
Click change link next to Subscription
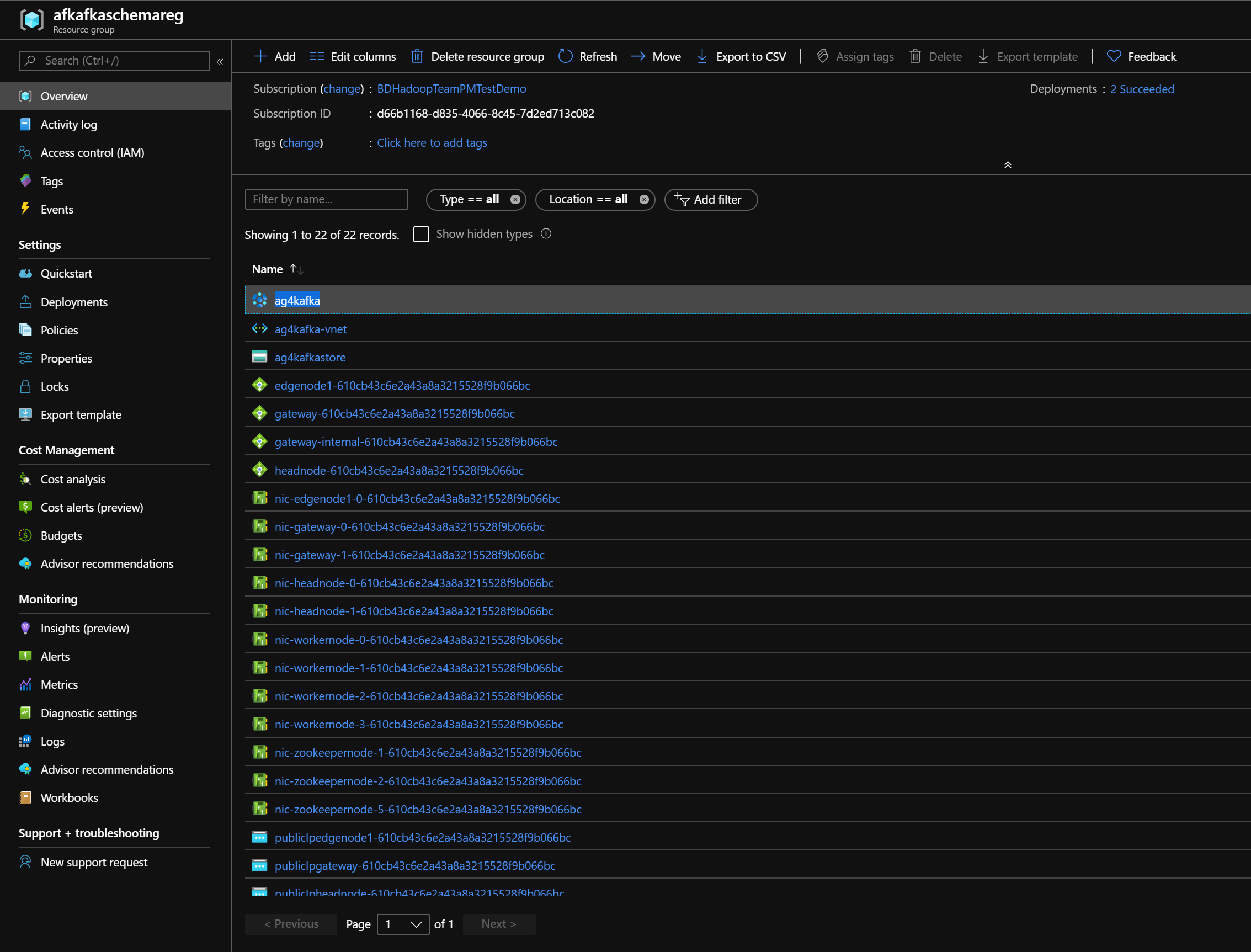tap(342, 88)
